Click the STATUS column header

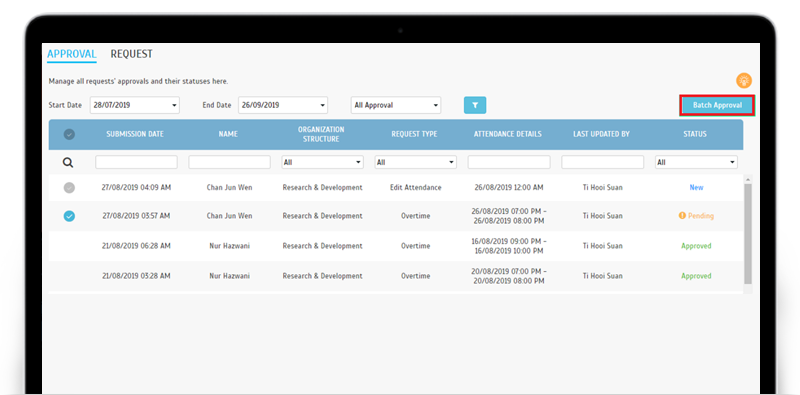[695, 134]
